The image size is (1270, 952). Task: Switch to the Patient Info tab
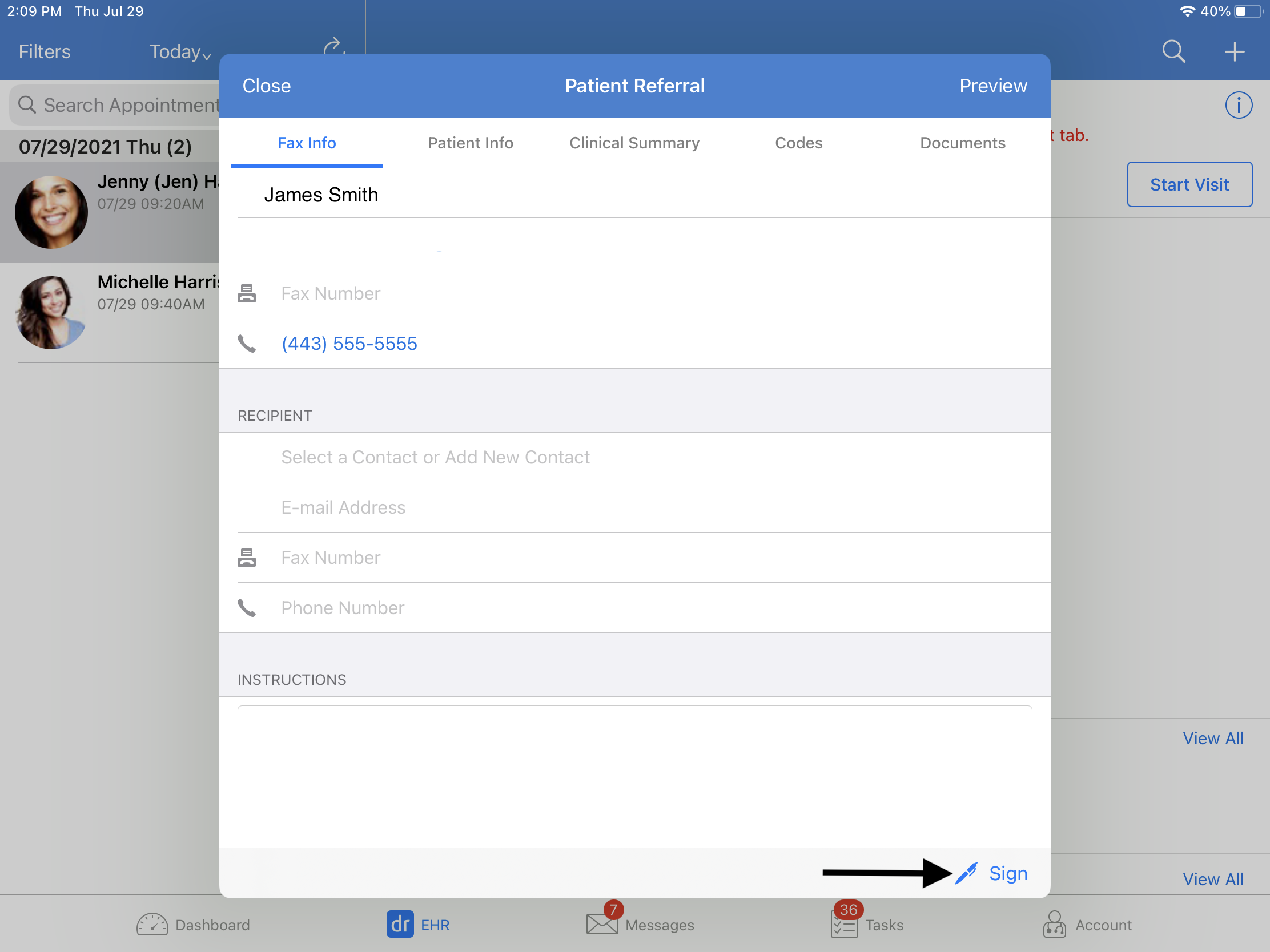pyautogui.click(x=470, y=143)
